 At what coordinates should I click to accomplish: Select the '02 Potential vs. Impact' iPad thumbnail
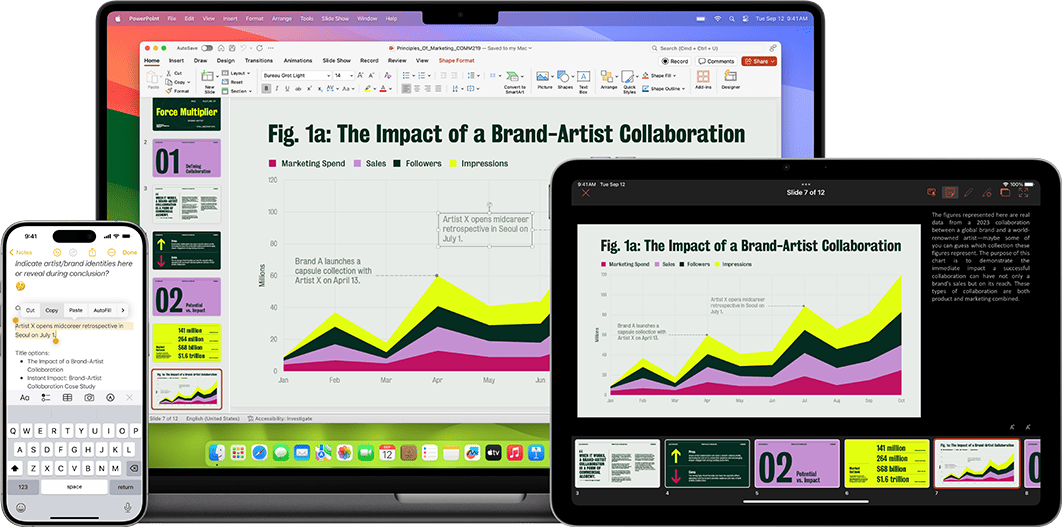pyautogui.click(x=796, y=462)
